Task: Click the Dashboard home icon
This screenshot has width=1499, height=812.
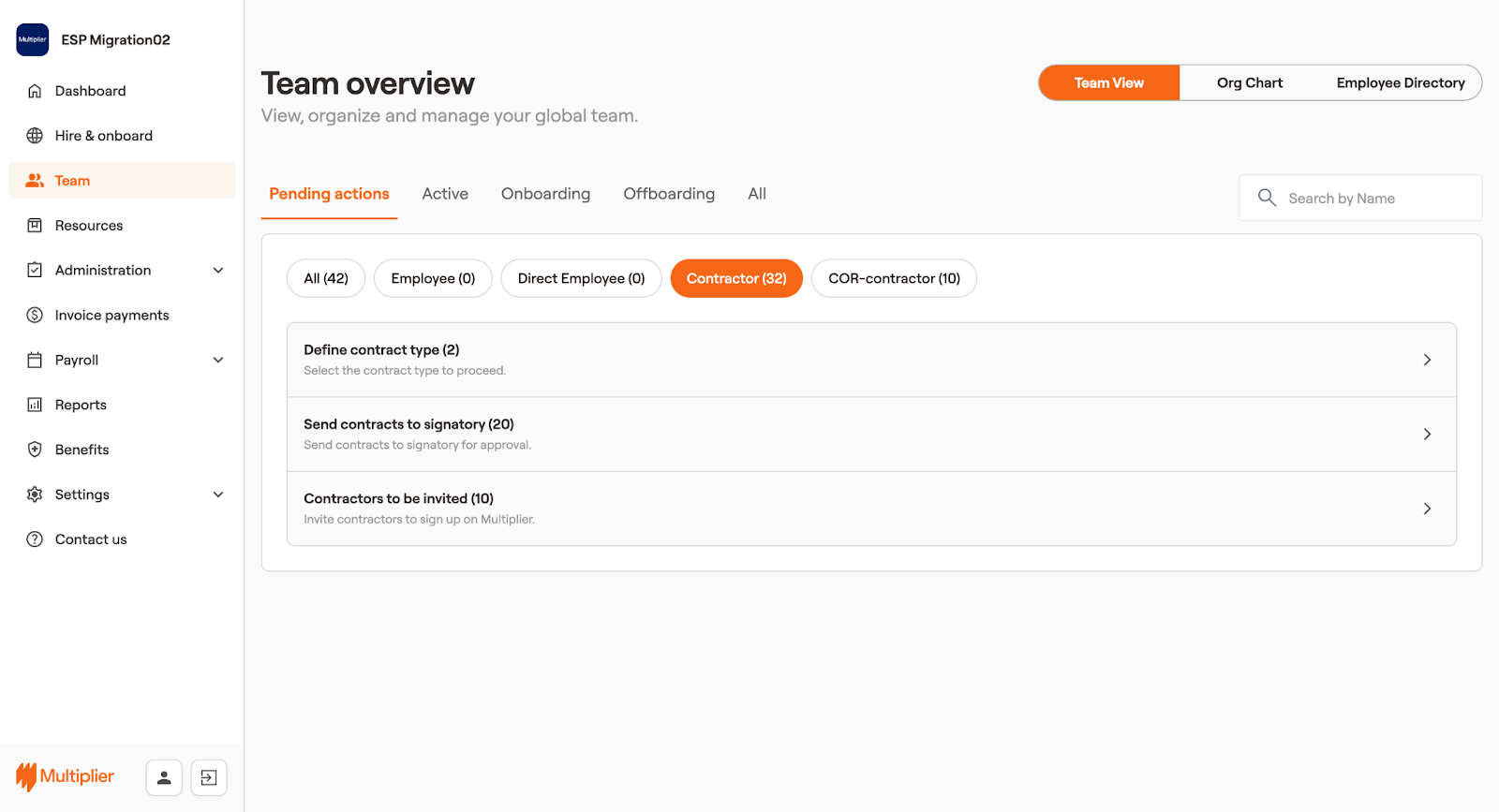Action: pyautogui.click(x=35, y=91)
